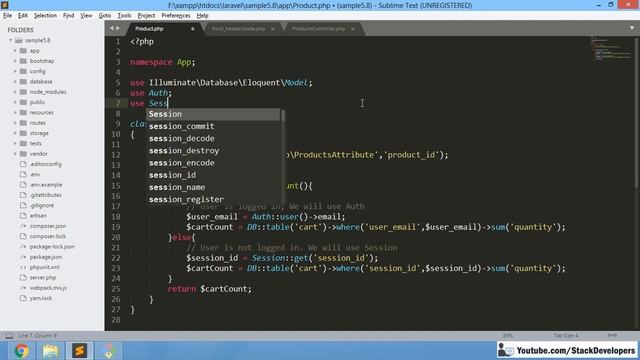Switch to the front_header.blade.php tab

pyautogui.click(x=238, y=29)
